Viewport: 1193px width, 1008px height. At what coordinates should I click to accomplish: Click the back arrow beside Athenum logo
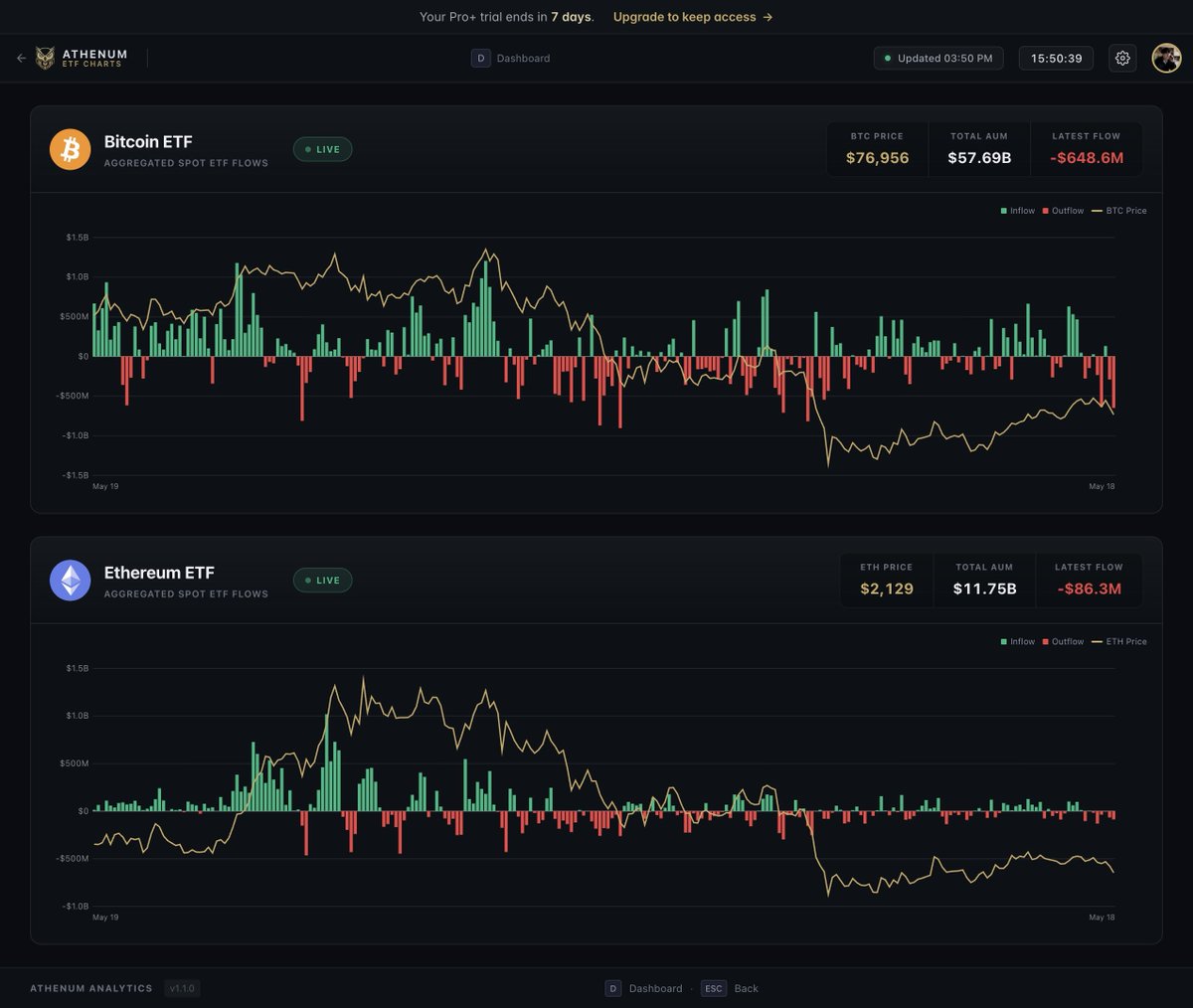pyautogui.click(x=21, y=58)
